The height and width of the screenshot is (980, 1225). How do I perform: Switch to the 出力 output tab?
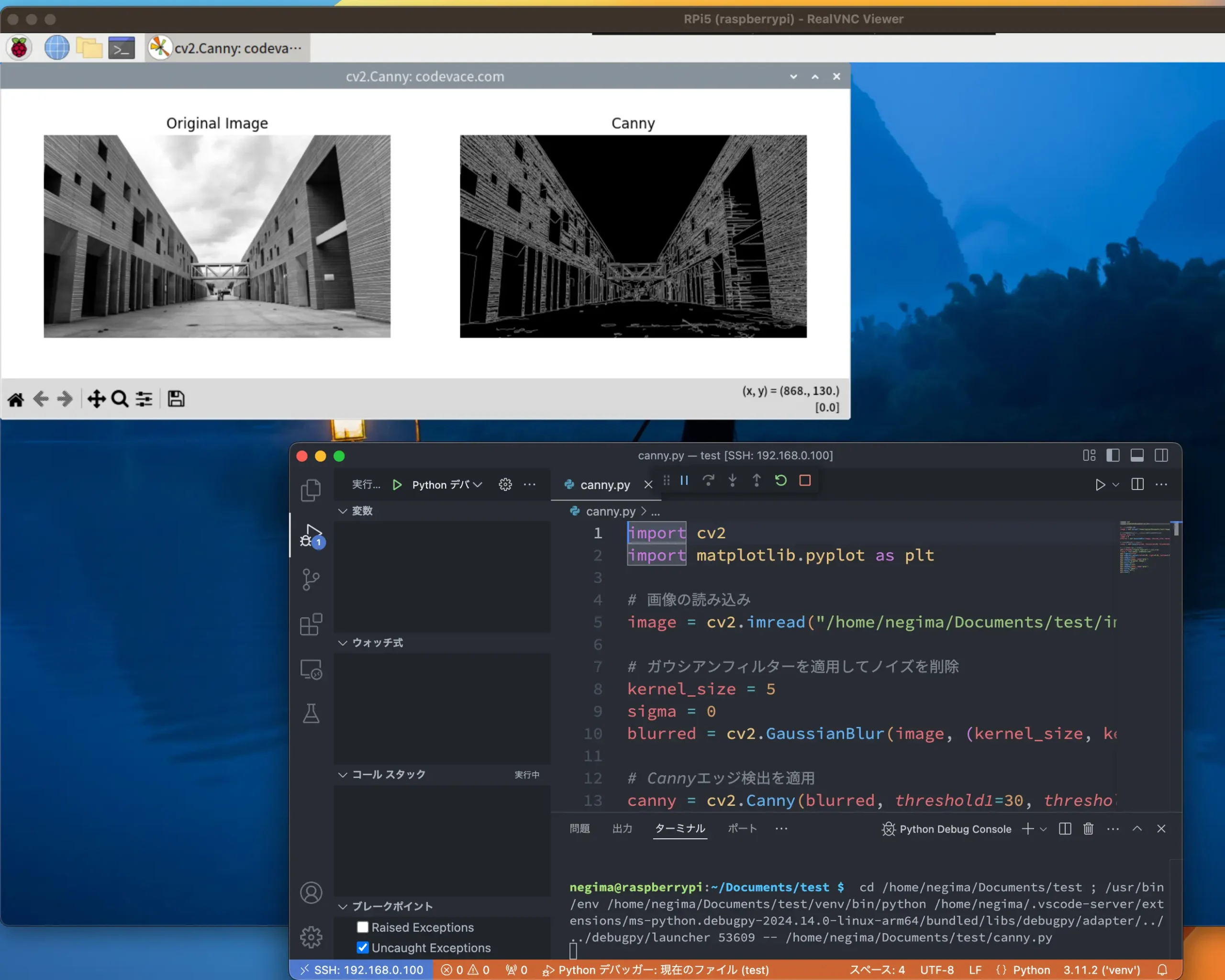622,829
